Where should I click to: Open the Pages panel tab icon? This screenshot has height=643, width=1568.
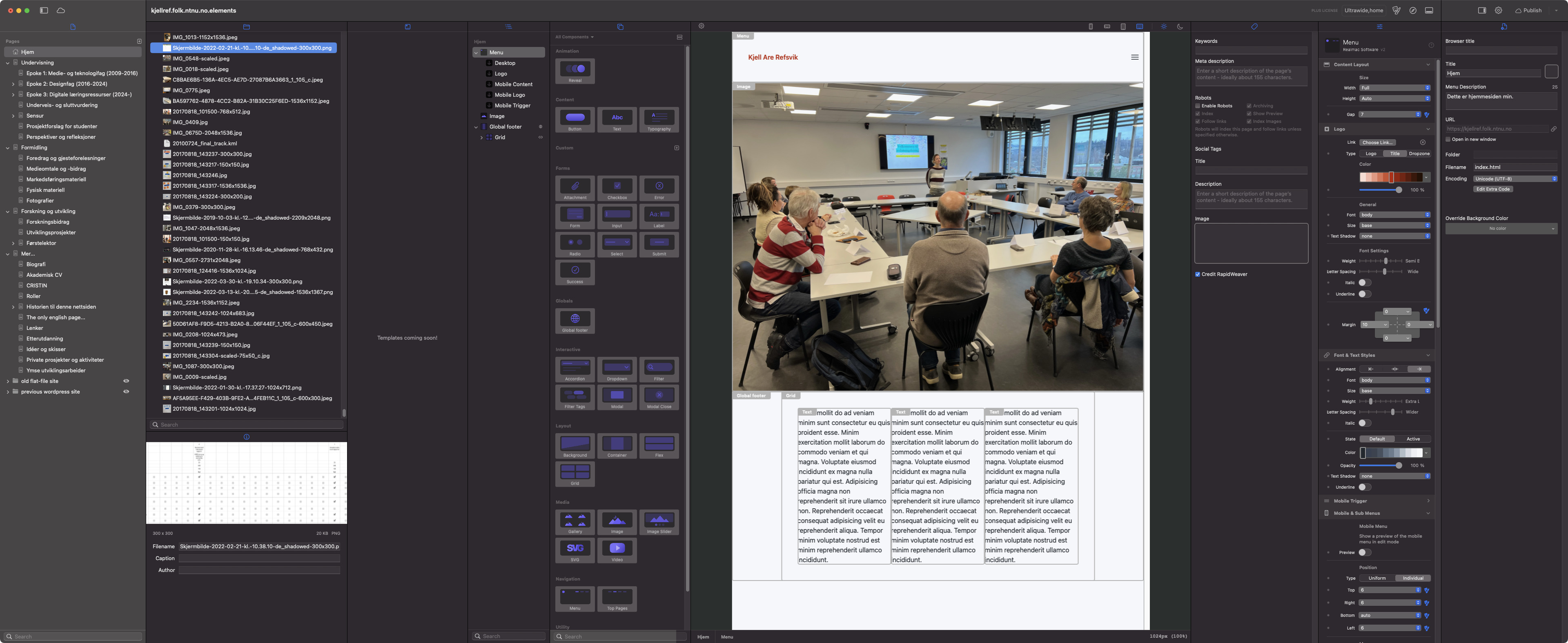[72, 27]
